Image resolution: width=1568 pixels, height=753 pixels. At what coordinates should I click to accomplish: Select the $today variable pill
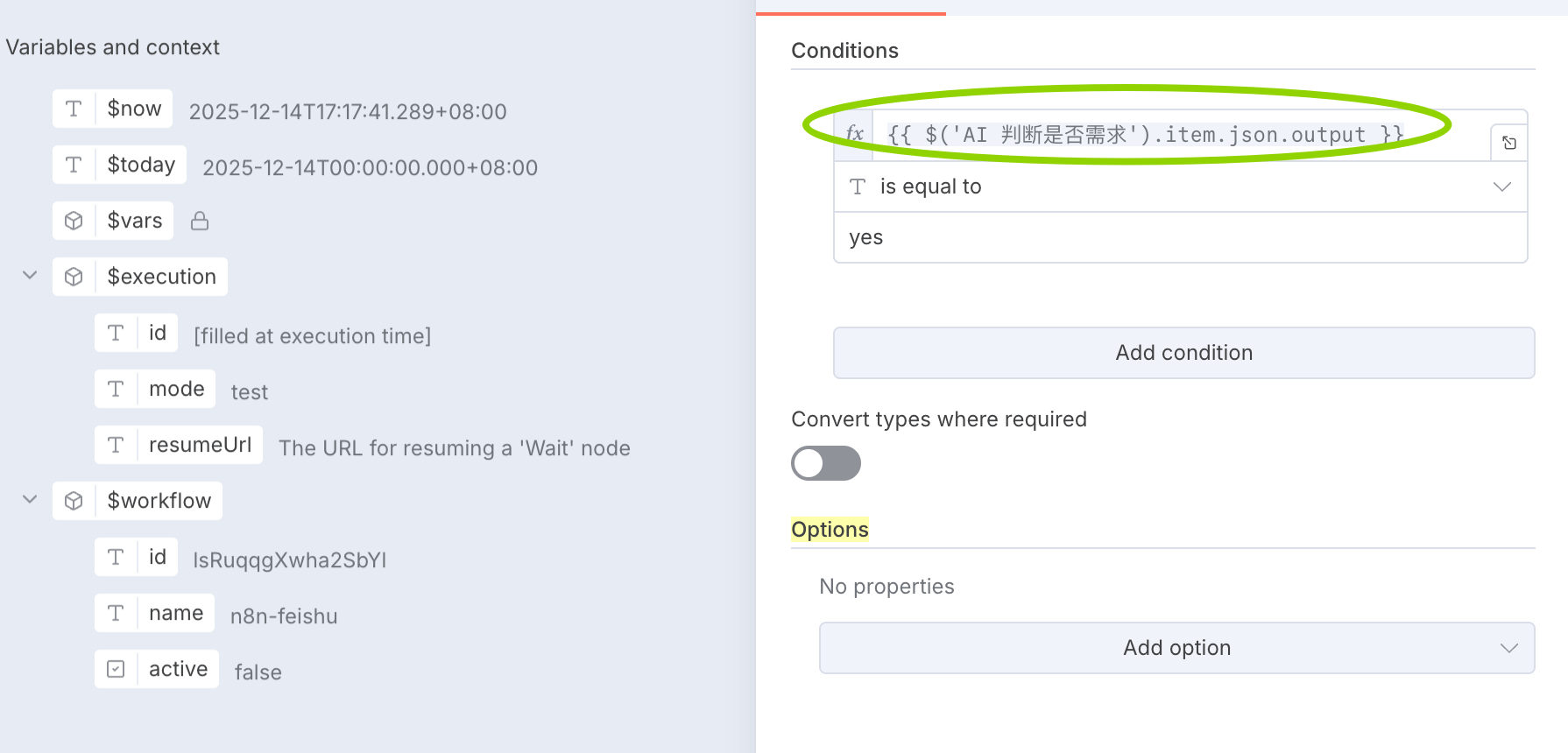tap(140, 165)
